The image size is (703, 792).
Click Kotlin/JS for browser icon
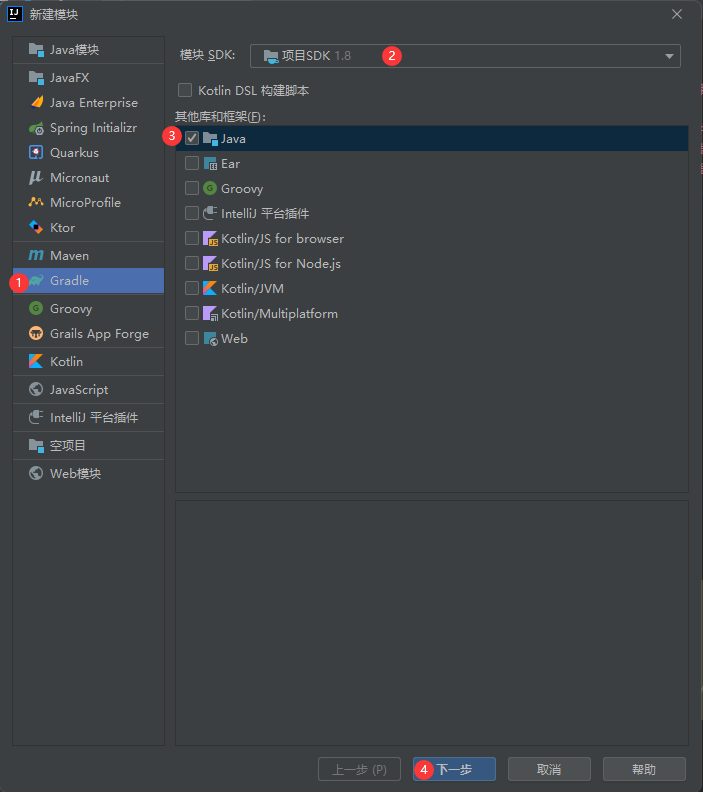(210, 238)
